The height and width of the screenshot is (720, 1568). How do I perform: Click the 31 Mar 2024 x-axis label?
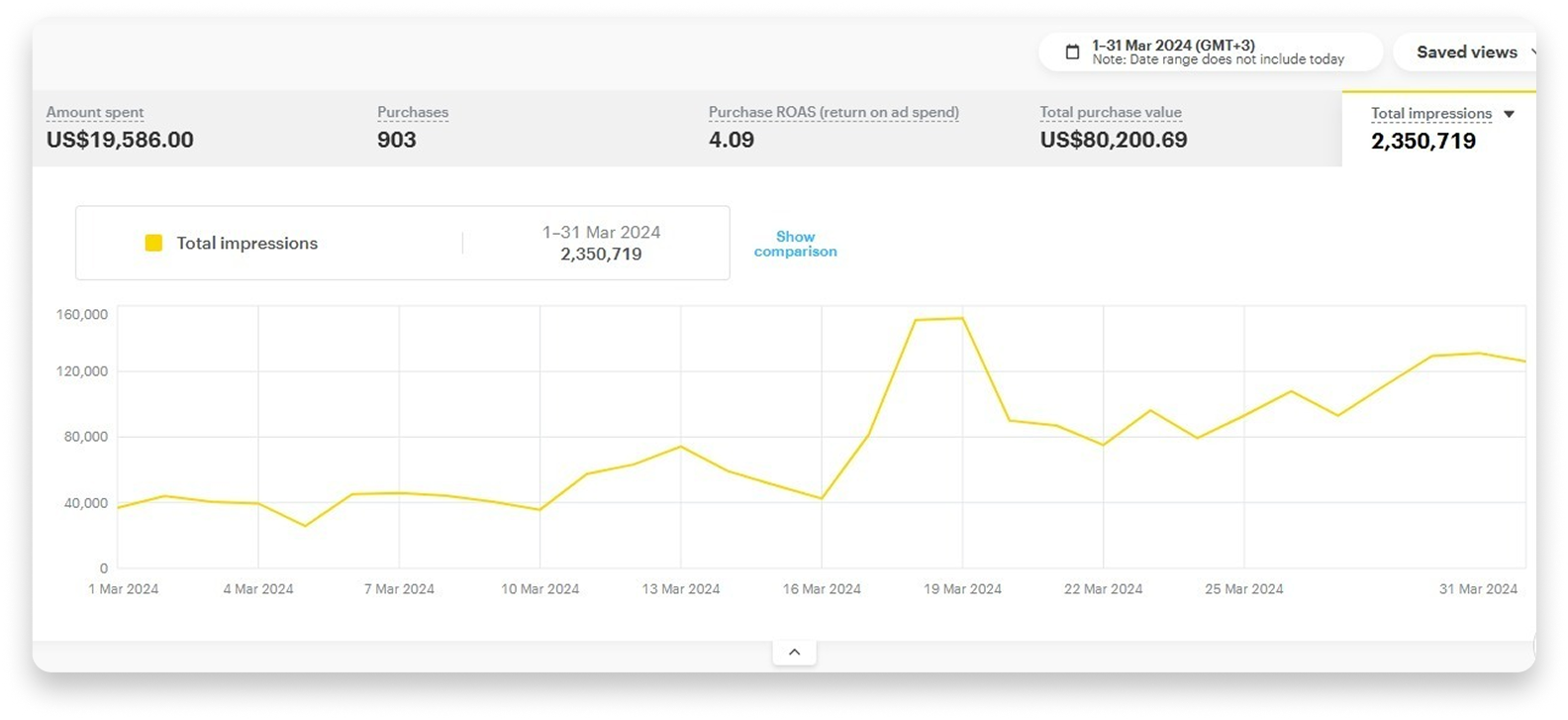coord(1478,589)
